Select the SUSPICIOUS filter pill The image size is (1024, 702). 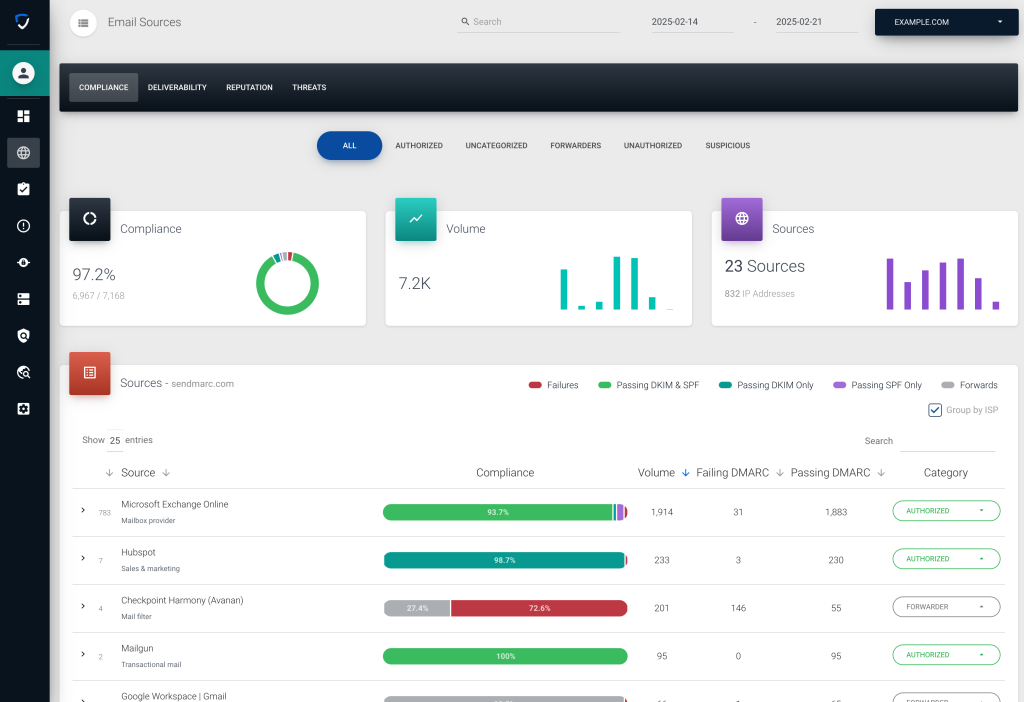727,145
